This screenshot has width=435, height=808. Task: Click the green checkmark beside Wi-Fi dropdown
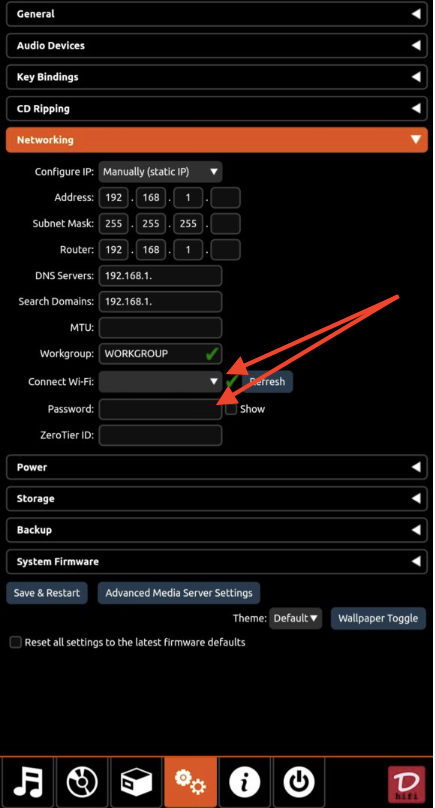232,381
